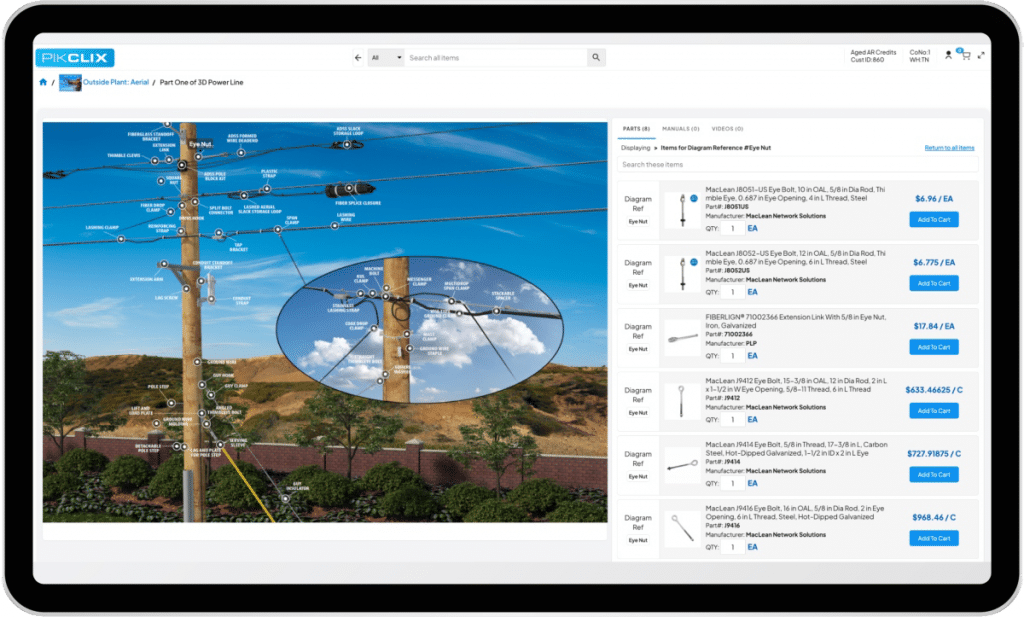
Task: Open the shopping cart
Action: click(x=965, y=56)
